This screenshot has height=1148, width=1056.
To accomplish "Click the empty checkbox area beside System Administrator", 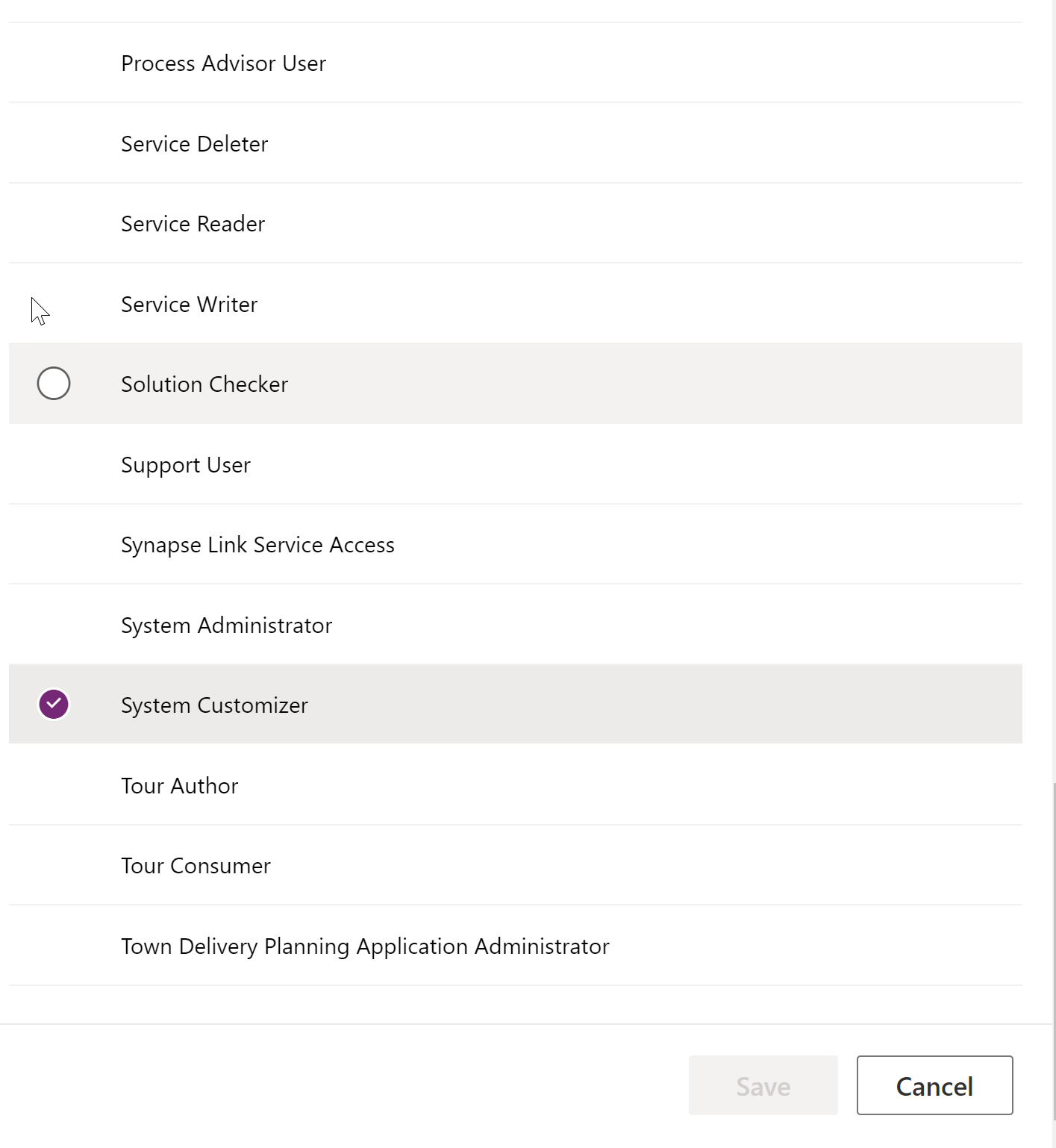I will [54, 626].
